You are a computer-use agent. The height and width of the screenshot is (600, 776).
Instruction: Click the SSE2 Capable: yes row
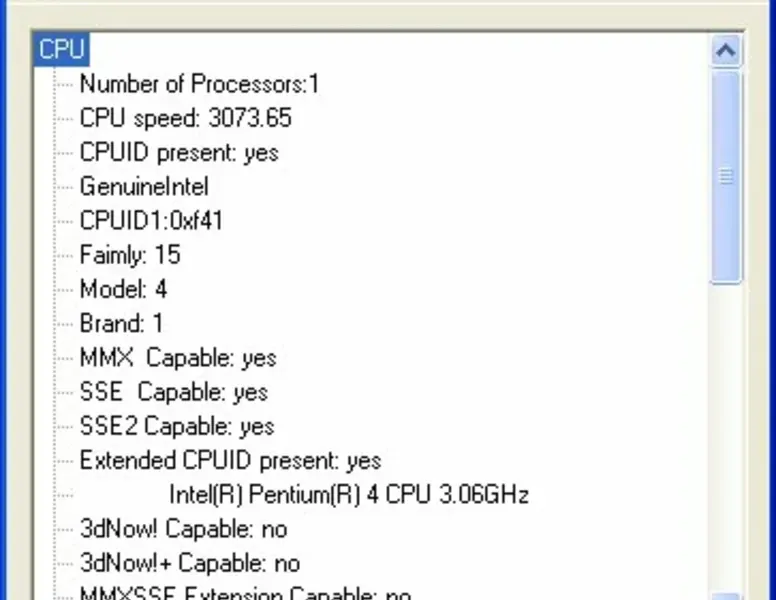(x=177, y=426)
